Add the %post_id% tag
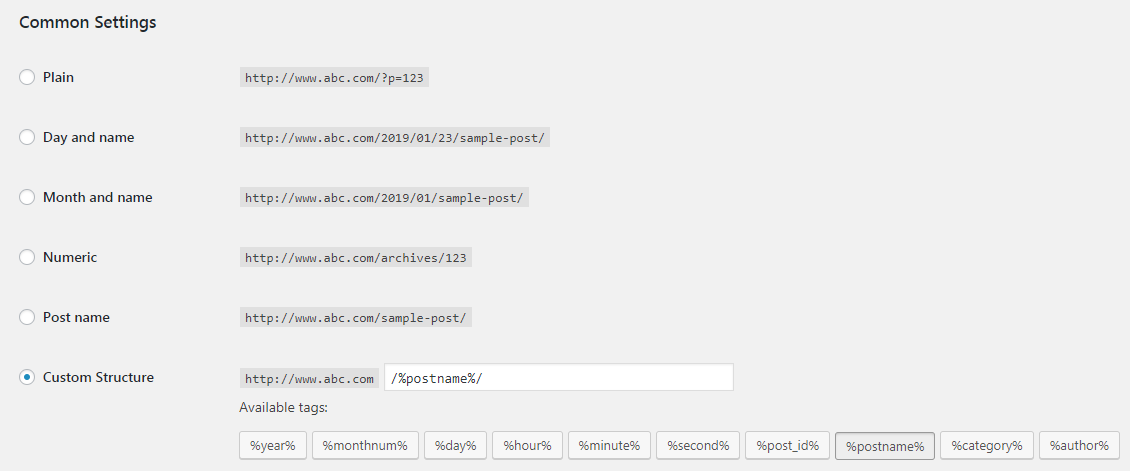 click(x=788, y=446)
